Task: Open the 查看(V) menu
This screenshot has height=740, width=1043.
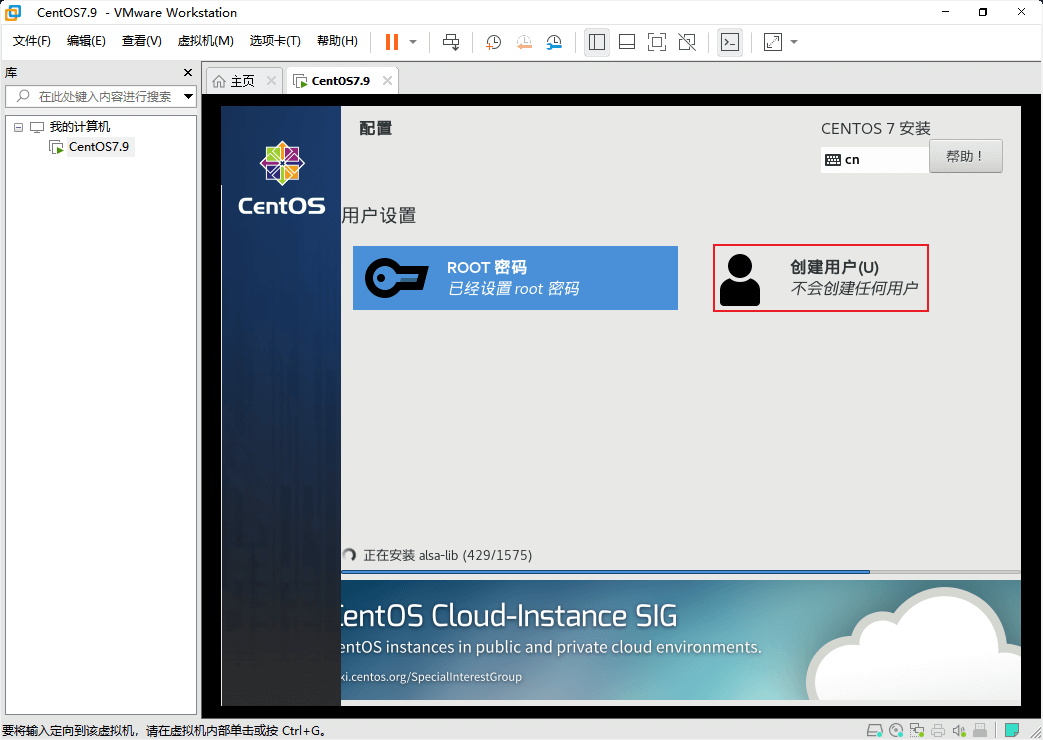Action: (x=141, y=41)
